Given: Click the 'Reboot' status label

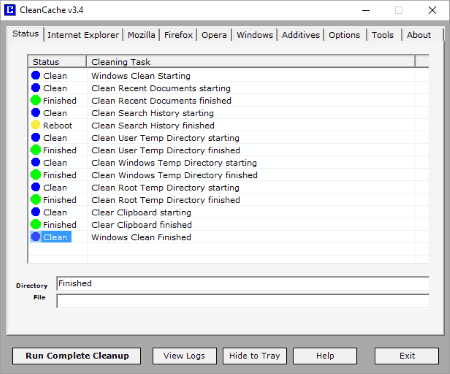Looking at the screenshot, I should (57, 125).
